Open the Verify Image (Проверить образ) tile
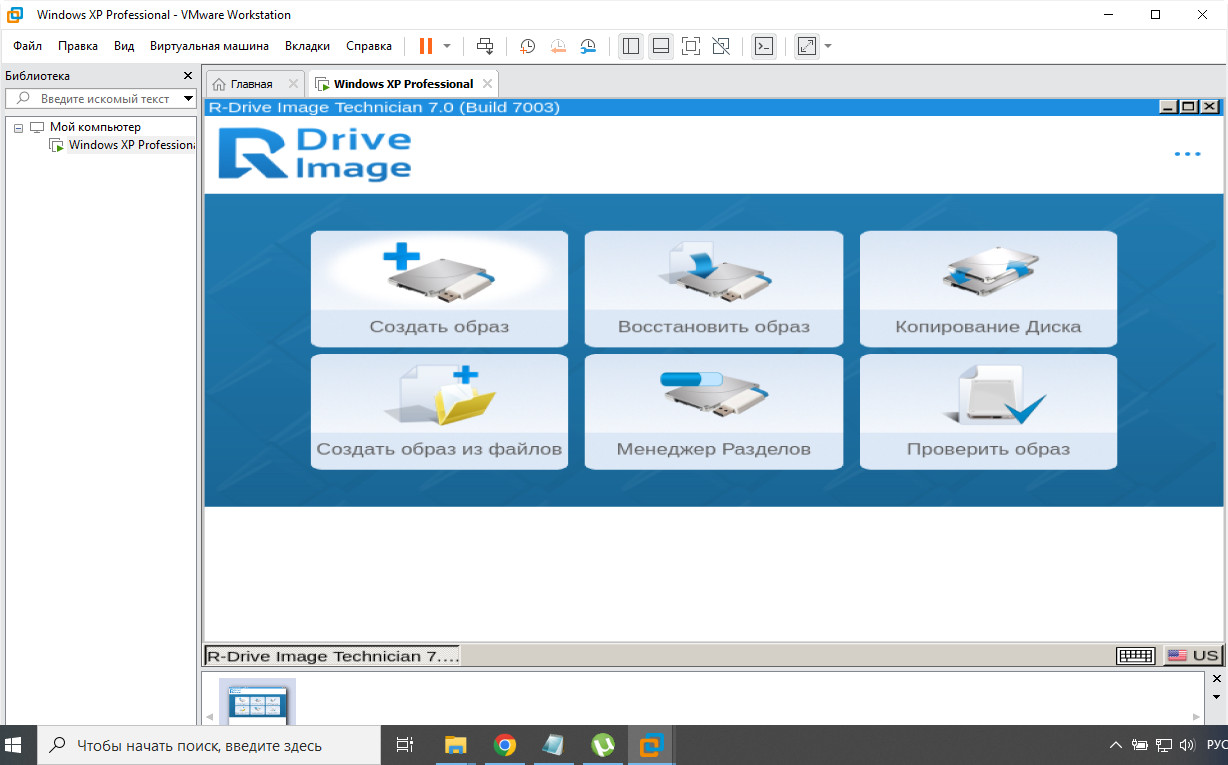Screen dimensions: 1228x765 coord(988,412)
